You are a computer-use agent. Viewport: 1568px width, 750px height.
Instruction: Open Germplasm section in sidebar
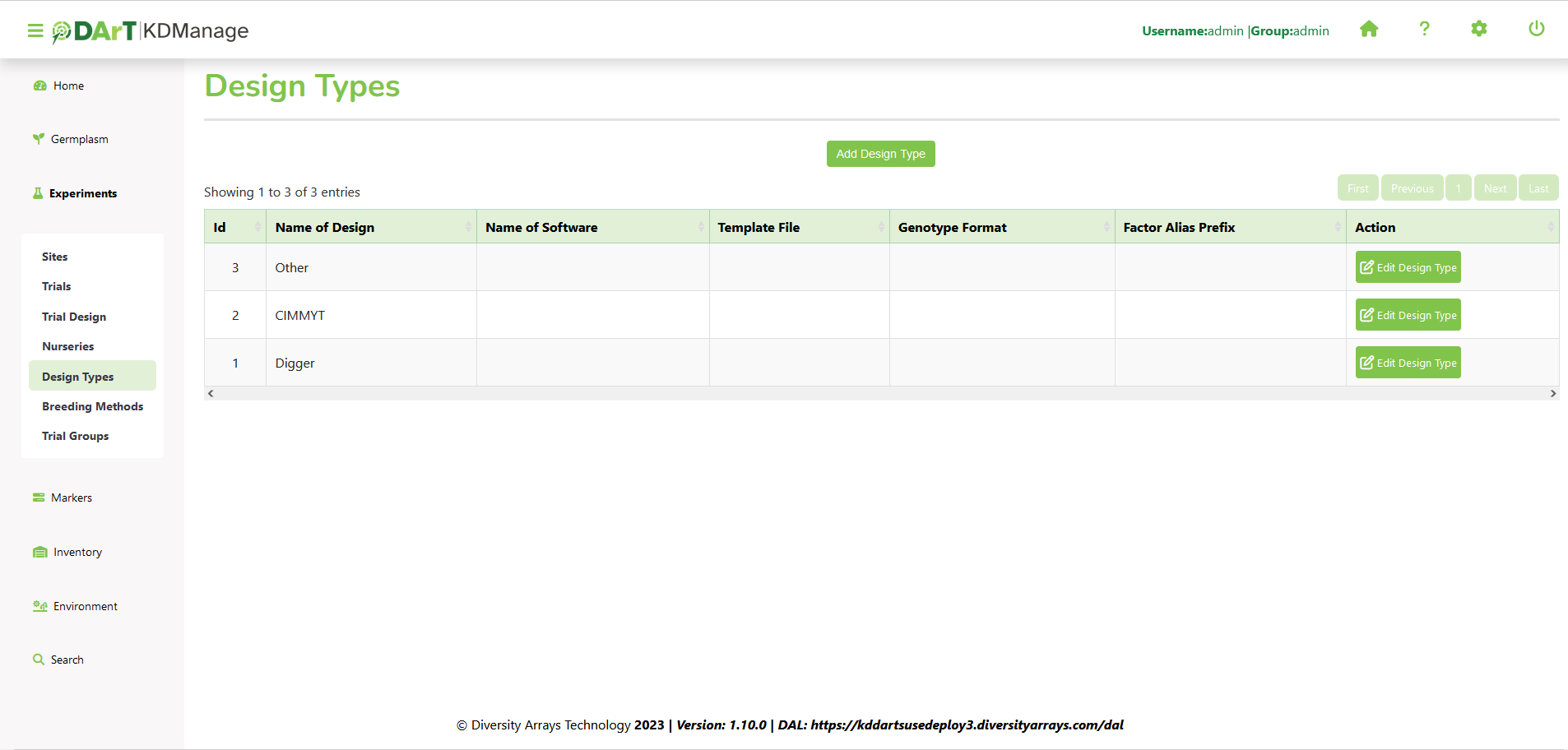click(79, 139)
